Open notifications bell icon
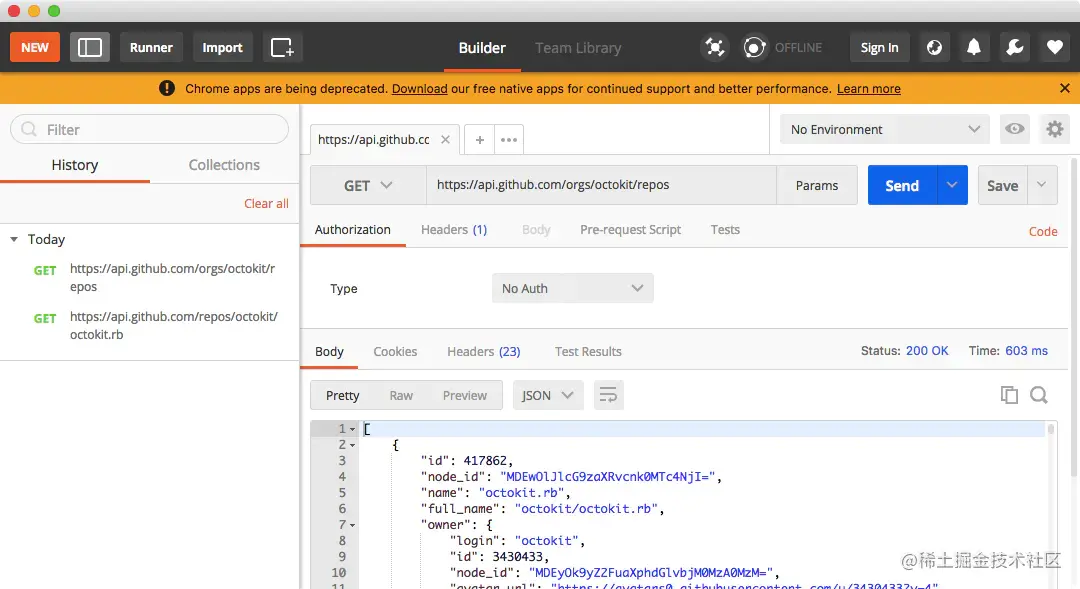Image resolution: width=1080 pixels, height=589 pixels. click(x=974, y=48)
